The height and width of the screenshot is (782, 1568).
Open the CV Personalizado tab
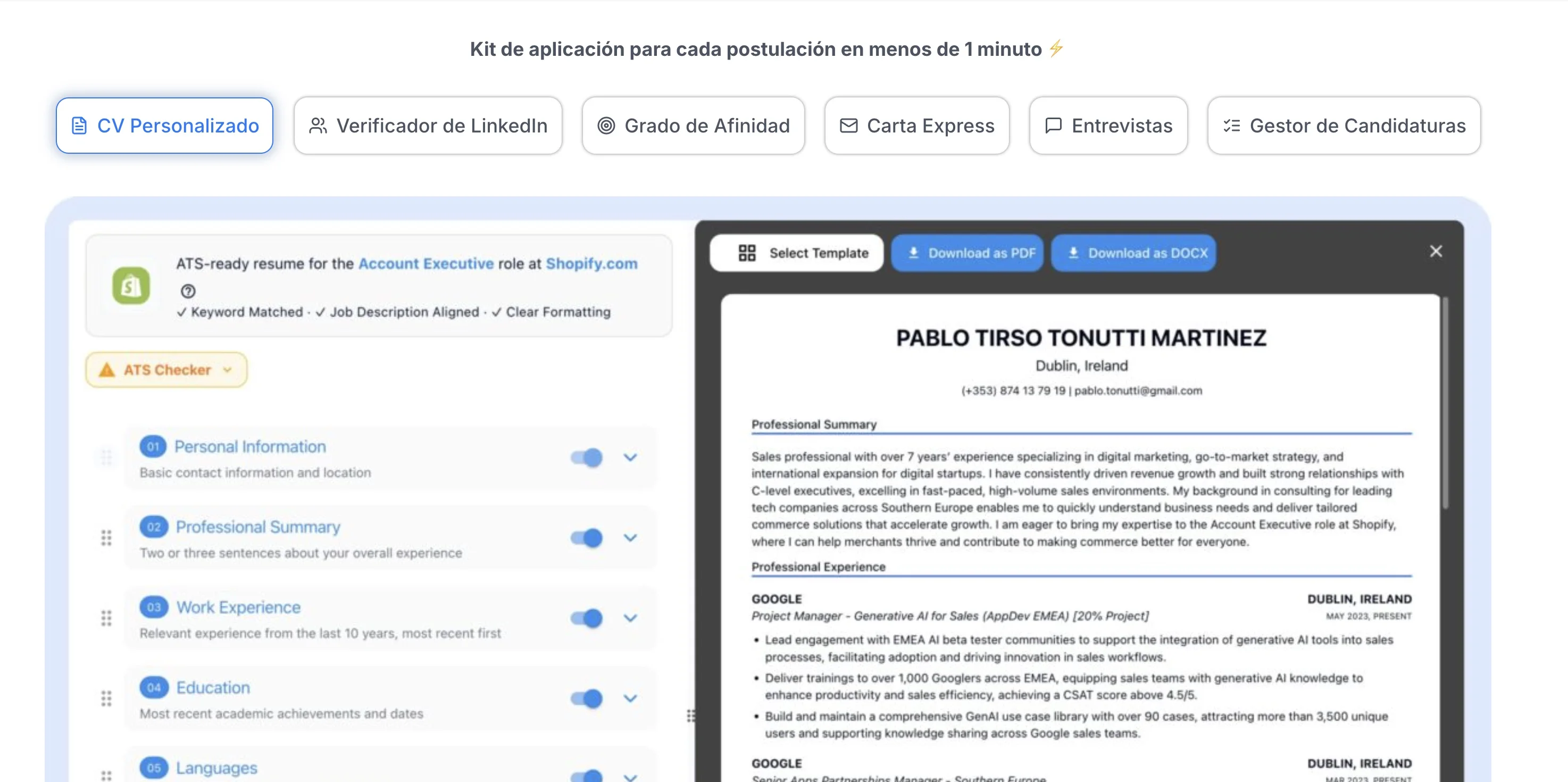click(x=164, y=126)
